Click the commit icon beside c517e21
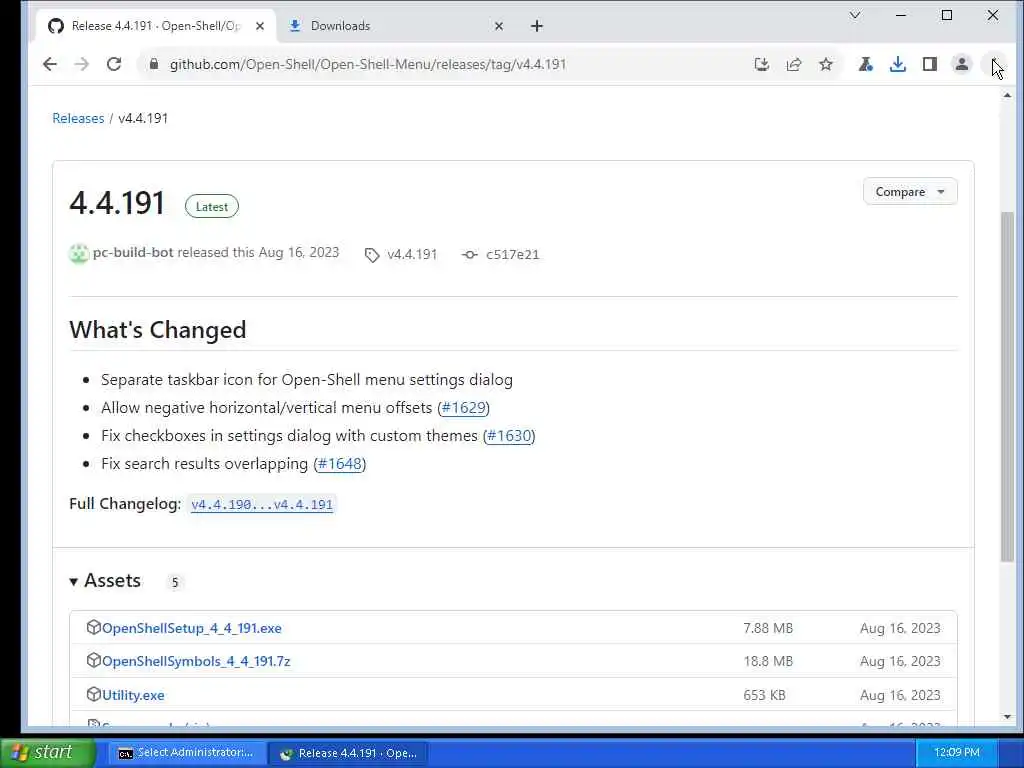This screenshot has height=768, width=1024. [x=470, y=255]
